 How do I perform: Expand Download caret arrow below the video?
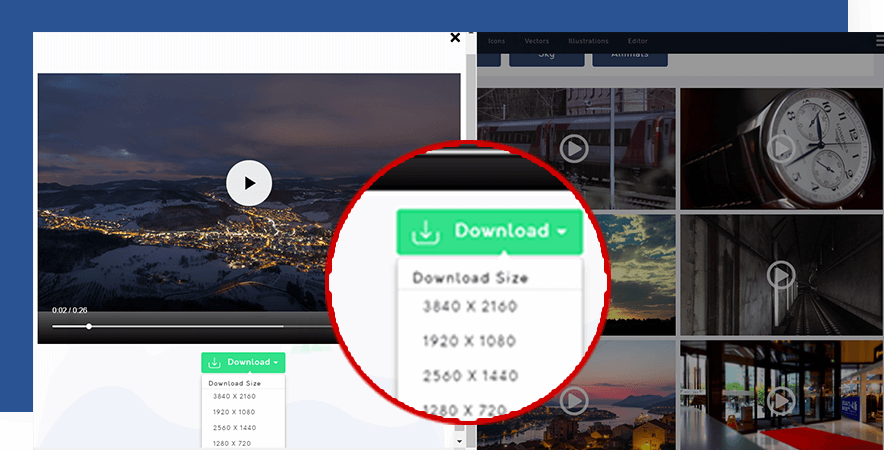(x=276, y=362)
